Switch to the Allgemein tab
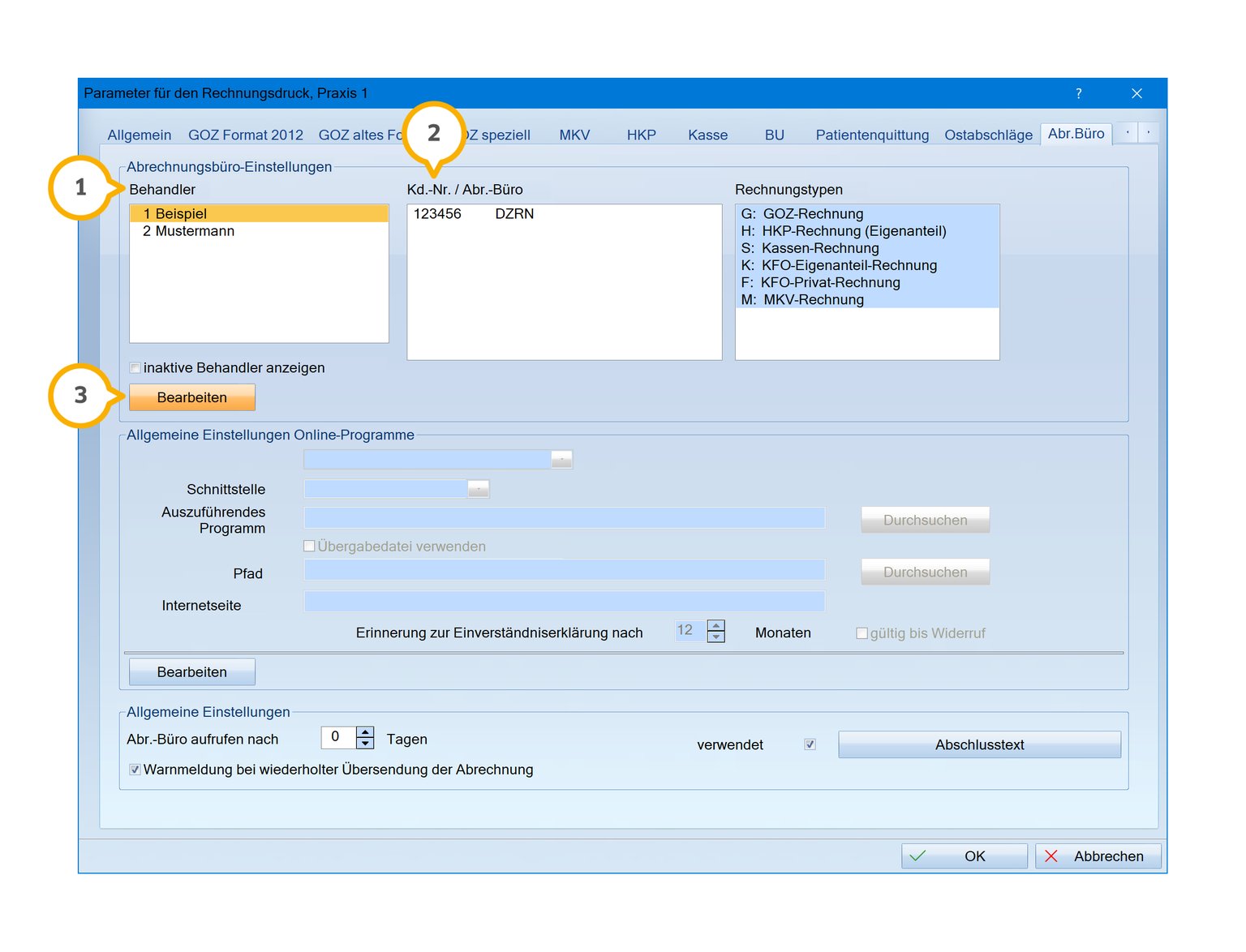 pyautogui.click(x=140, y=135)
